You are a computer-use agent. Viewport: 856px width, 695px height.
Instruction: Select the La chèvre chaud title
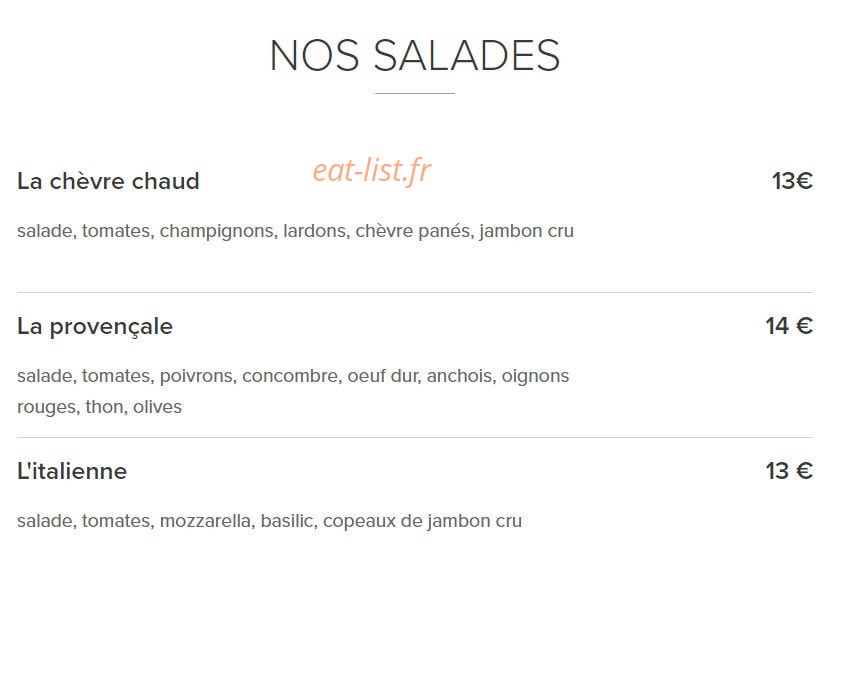[x=108, y=181]
